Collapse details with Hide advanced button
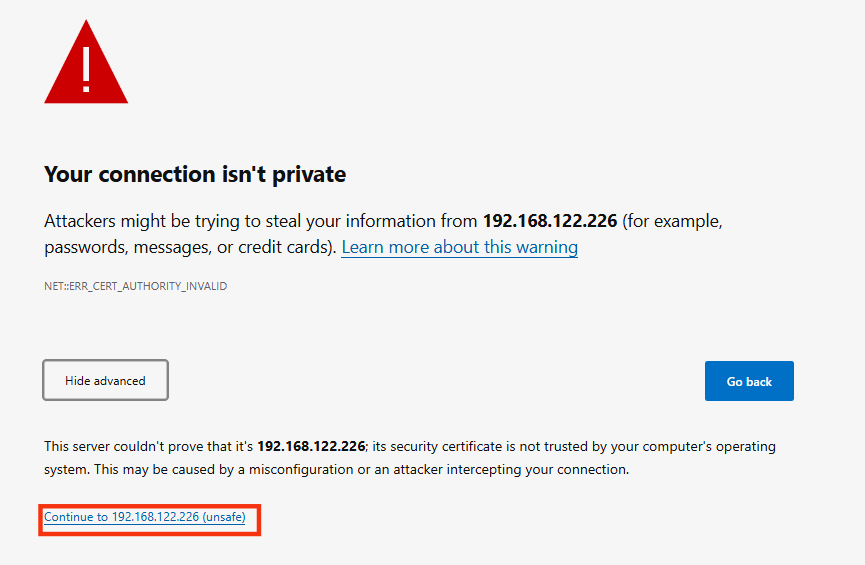Viewport: 865px width, 565px height. [x=105, y=381]
